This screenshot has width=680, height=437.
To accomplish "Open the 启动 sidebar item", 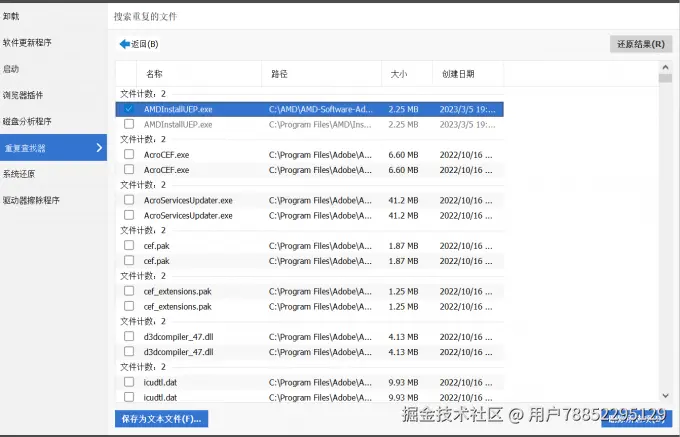I will 11,69.
